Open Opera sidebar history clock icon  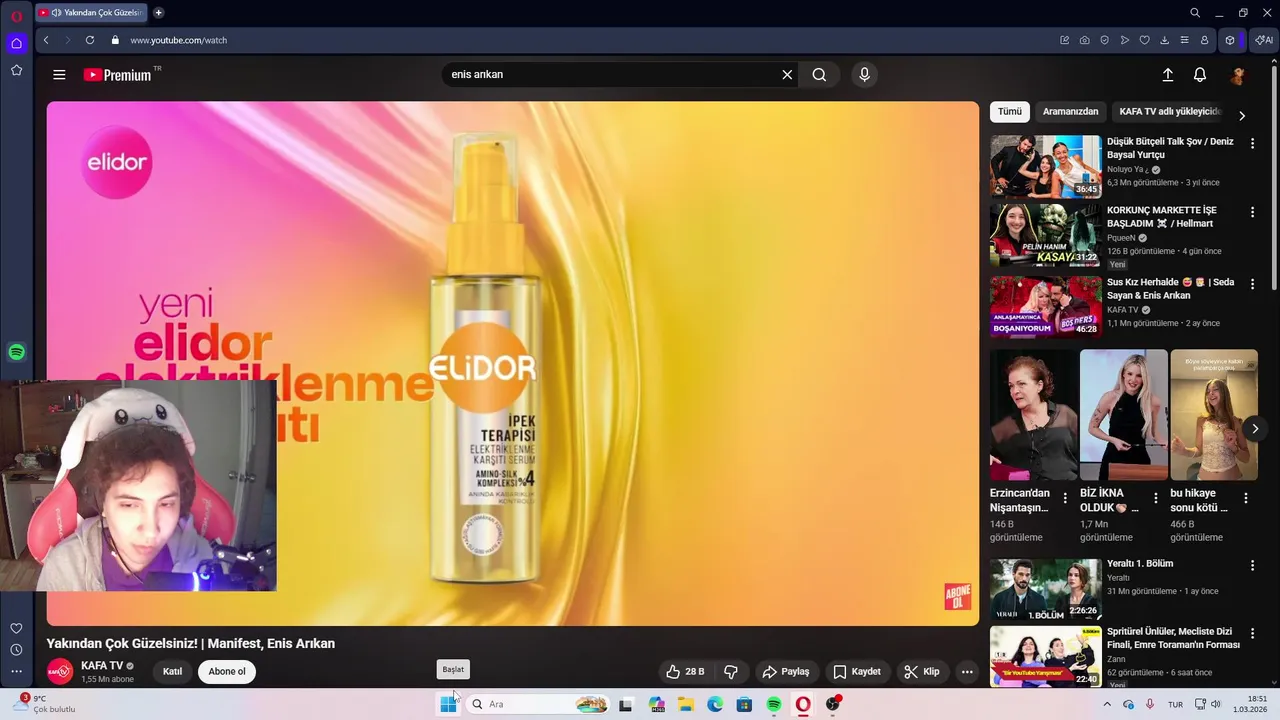point(16,650)
